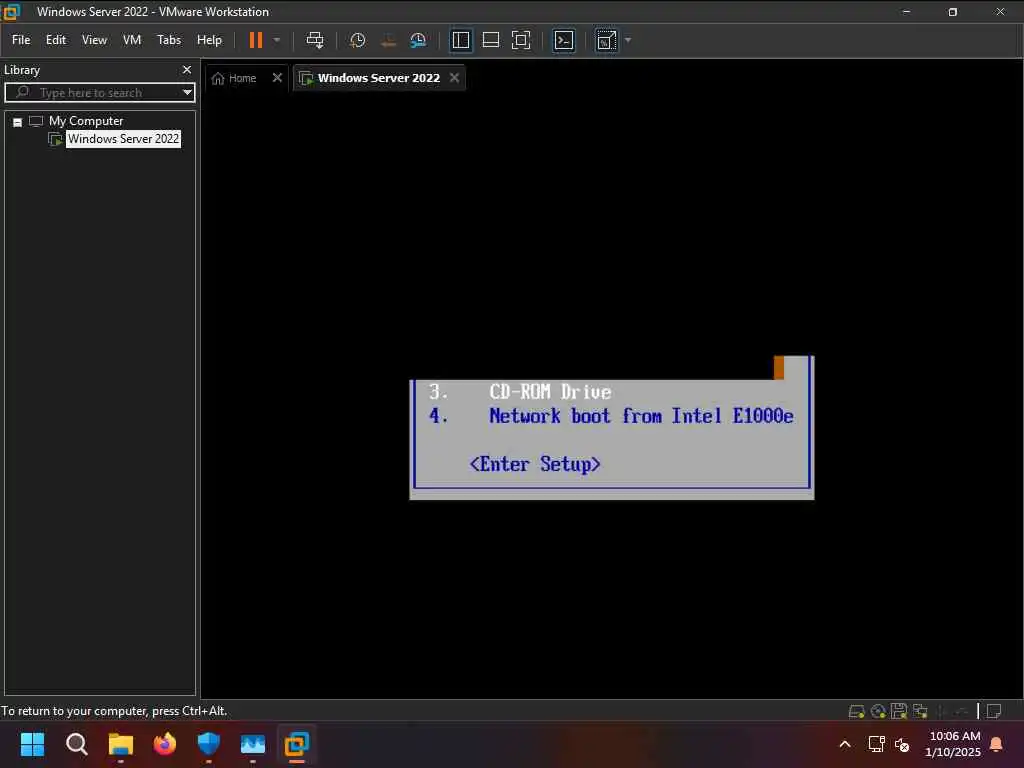Click the revert to snapshot toolbar icon
Screen dimensions: 1024x768
pos(388,40)
